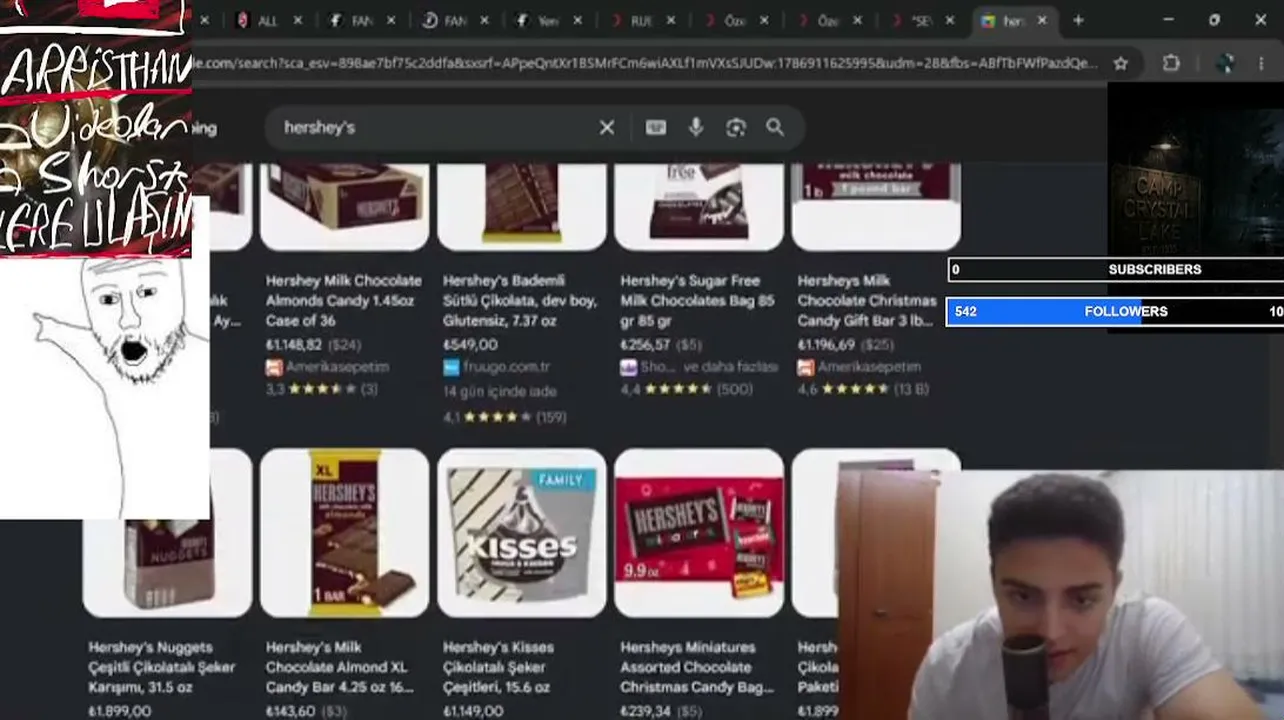Click the magnifying glass search icon
The height and width of the screenshot is (720, 1284).
click(775, 128)
